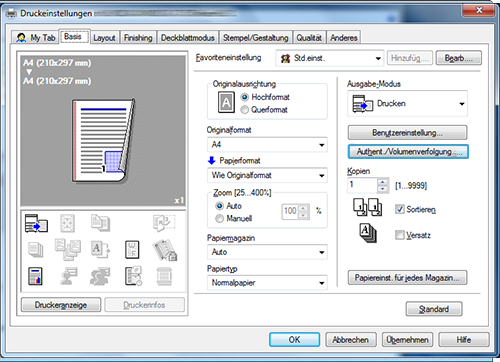The image size is (500, 362).
Task: Click the greyed header/footer barrel-shaped status icon
Action: (x=164, y=276)
